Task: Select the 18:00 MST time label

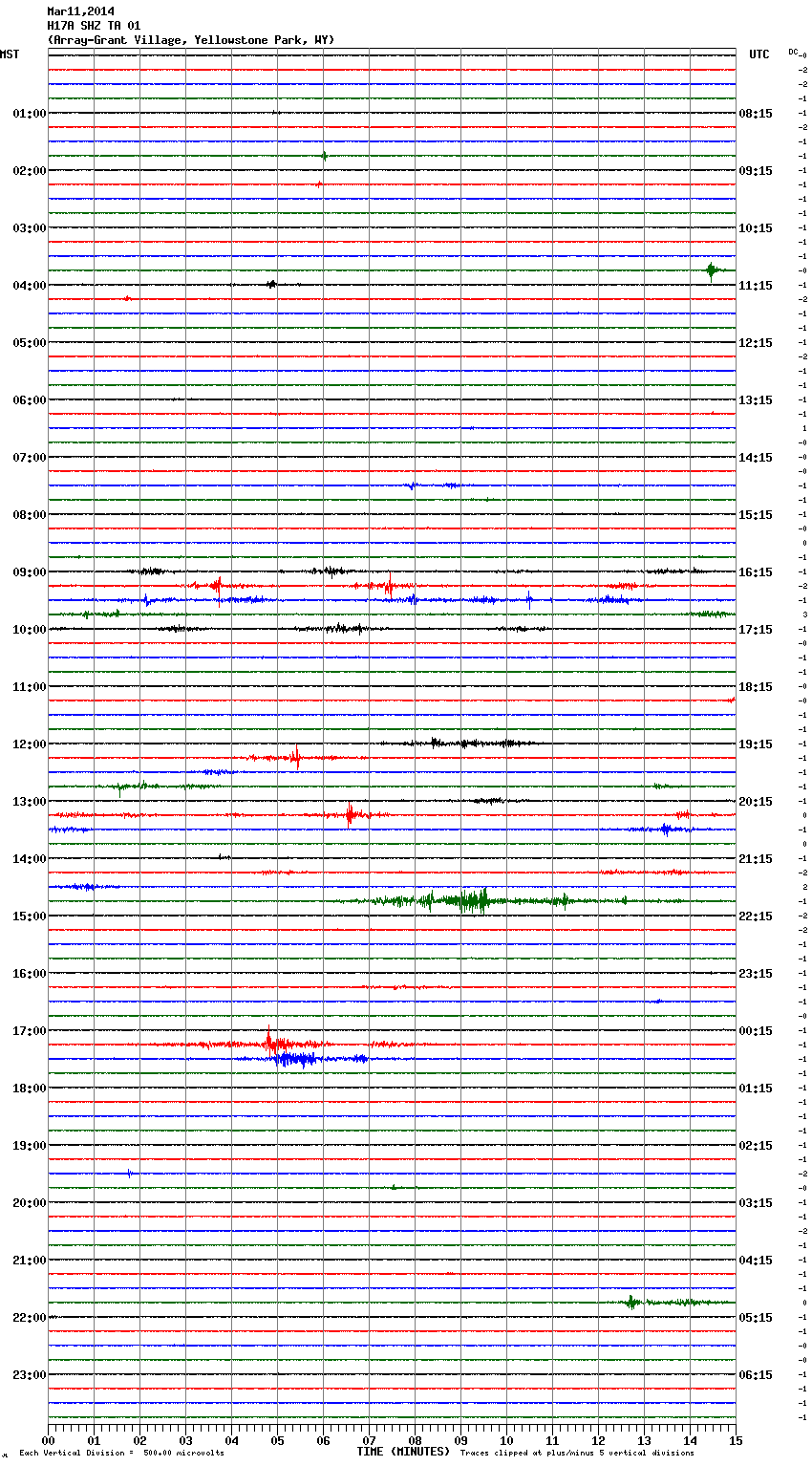Action: point(29,1089)
